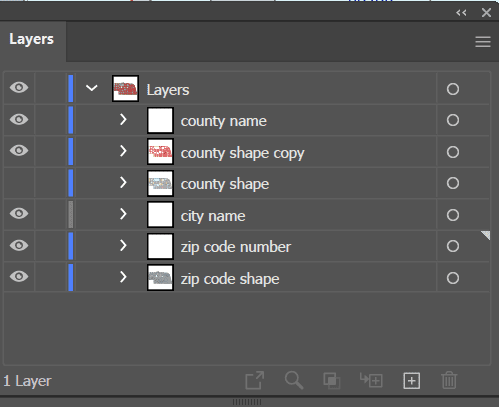Expand the zip code number sublayer
The height and width of the screenshot is (407, 499).
(x=123, y=246)
